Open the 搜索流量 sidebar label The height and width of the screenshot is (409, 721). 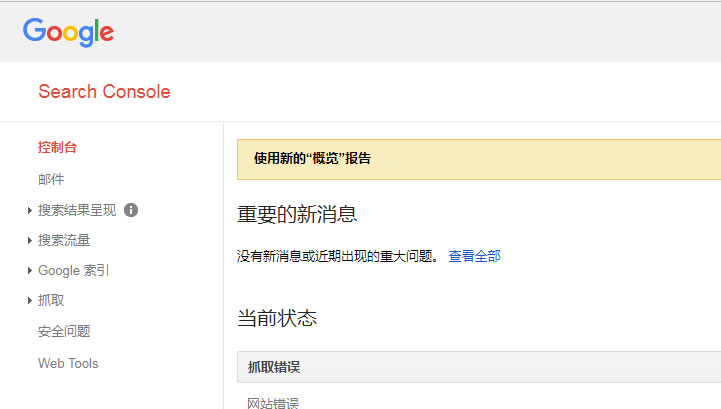pyautogui.click(x=64, y=240)
